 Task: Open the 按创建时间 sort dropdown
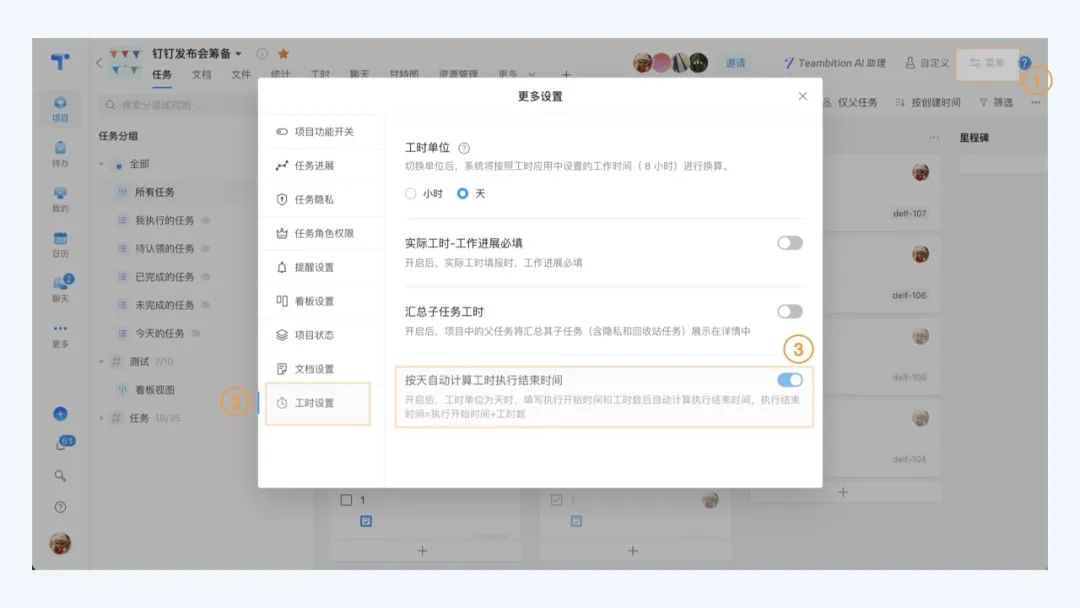pyautogui.click(x=928, y=103)
